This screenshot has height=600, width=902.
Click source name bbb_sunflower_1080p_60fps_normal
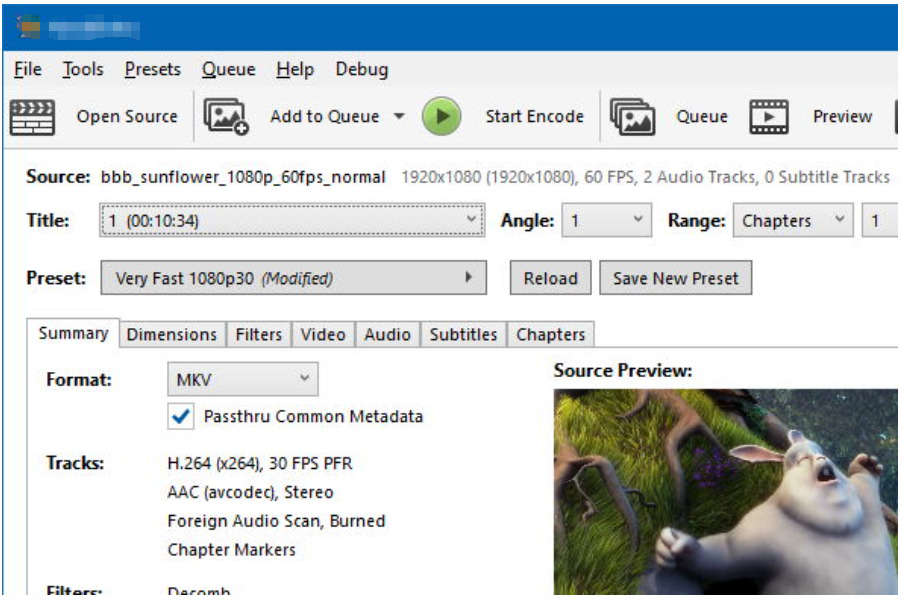tap(243, 177)
